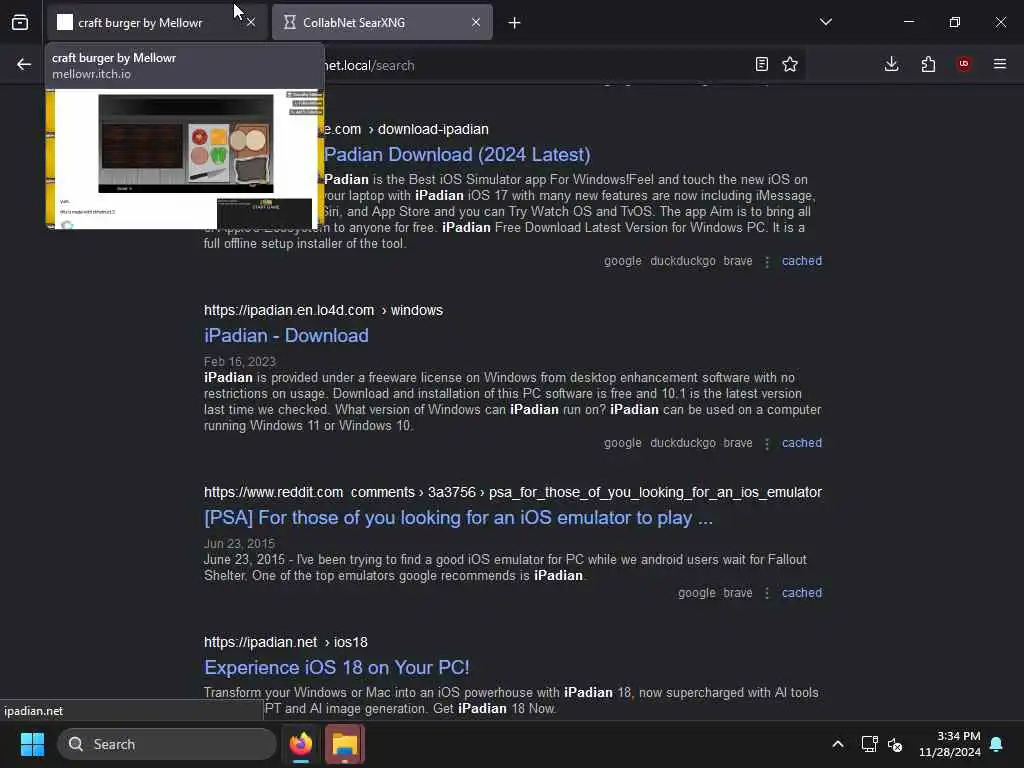The width and height of the screenshot is (1024, 768).
Task: Open cached copy of reddit result
Action: tap(802, 593)
